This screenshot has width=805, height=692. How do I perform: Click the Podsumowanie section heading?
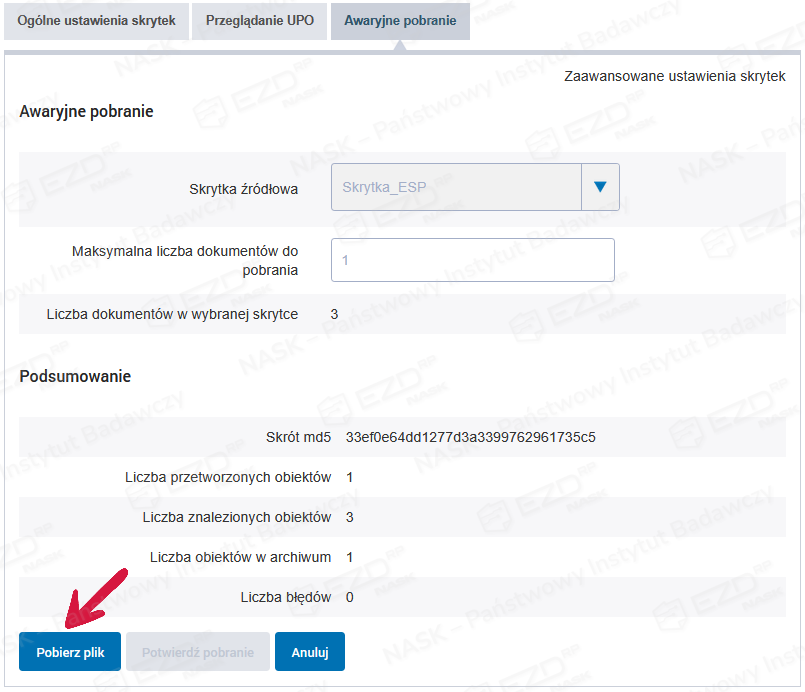(x=75, y=376)
